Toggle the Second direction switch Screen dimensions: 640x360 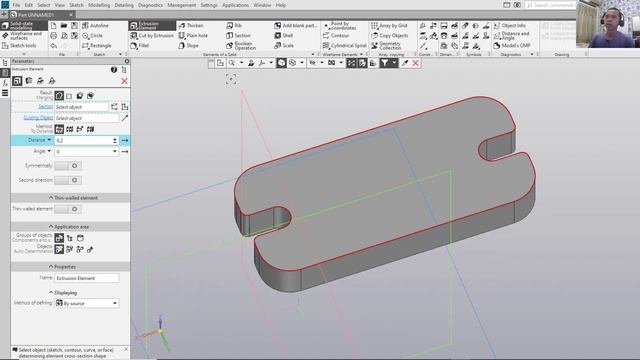68,180
